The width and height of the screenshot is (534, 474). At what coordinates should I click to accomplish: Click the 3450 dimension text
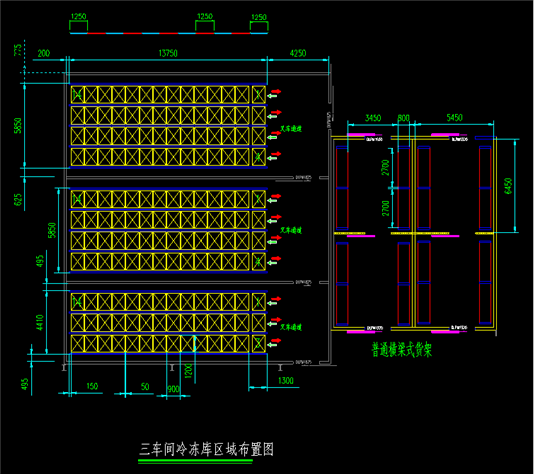tap(373, 118)
